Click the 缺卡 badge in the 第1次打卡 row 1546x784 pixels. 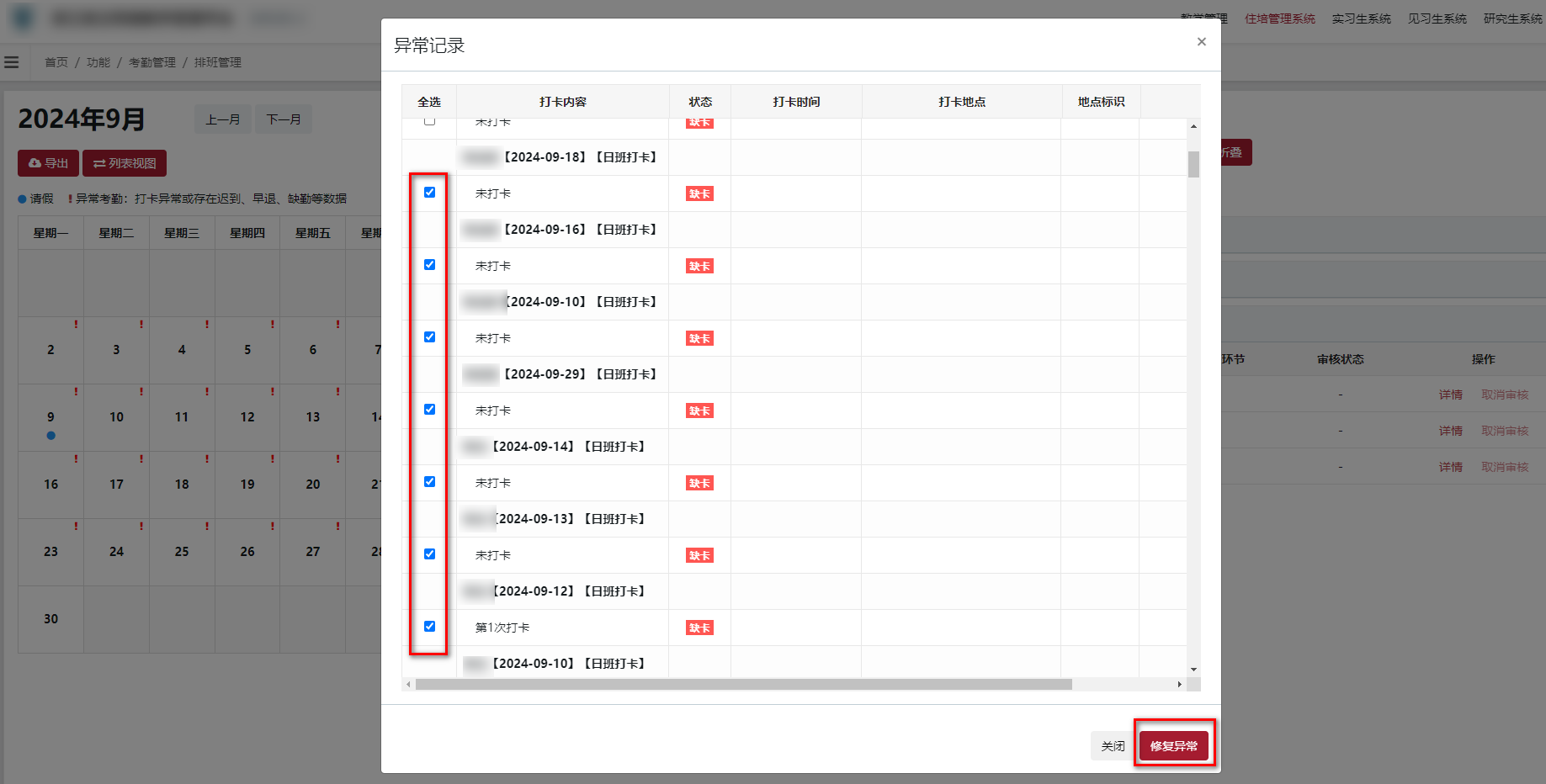coord(699,628)
